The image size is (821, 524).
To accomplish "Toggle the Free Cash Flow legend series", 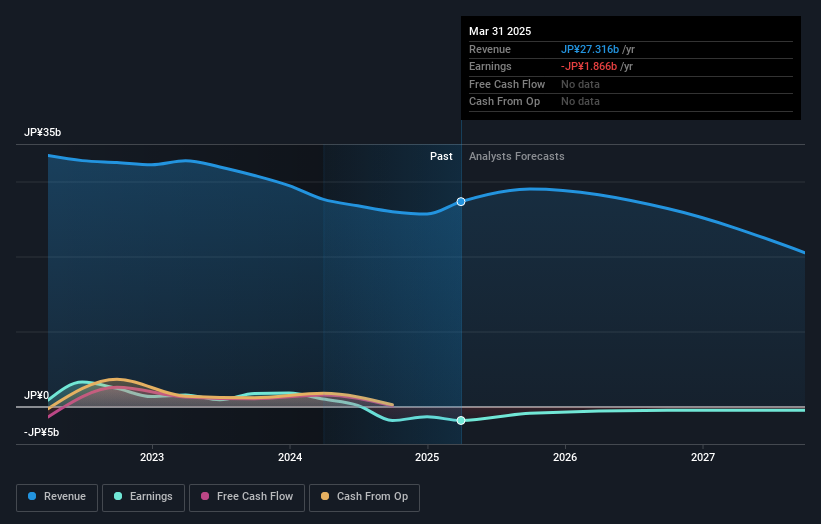I will tap(247, 497).
